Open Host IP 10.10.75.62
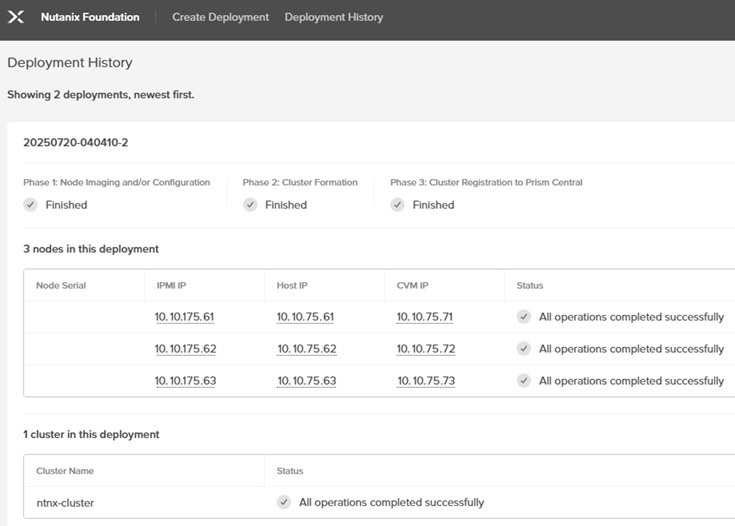The height and width of the screenshot is (526, 735). coord(307,349)
